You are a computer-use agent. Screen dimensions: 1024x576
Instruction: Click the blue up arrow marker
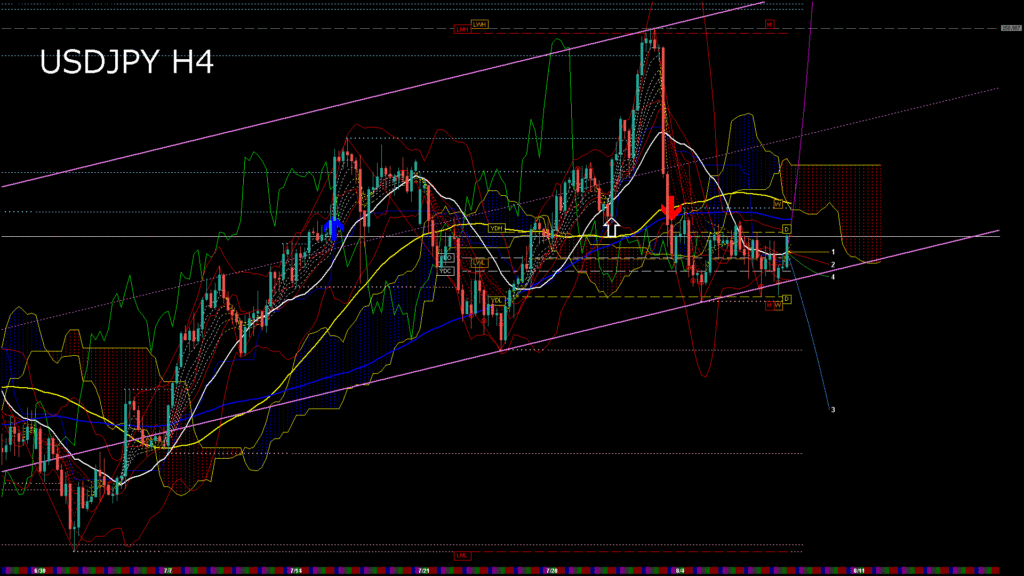tap(334, 227)
